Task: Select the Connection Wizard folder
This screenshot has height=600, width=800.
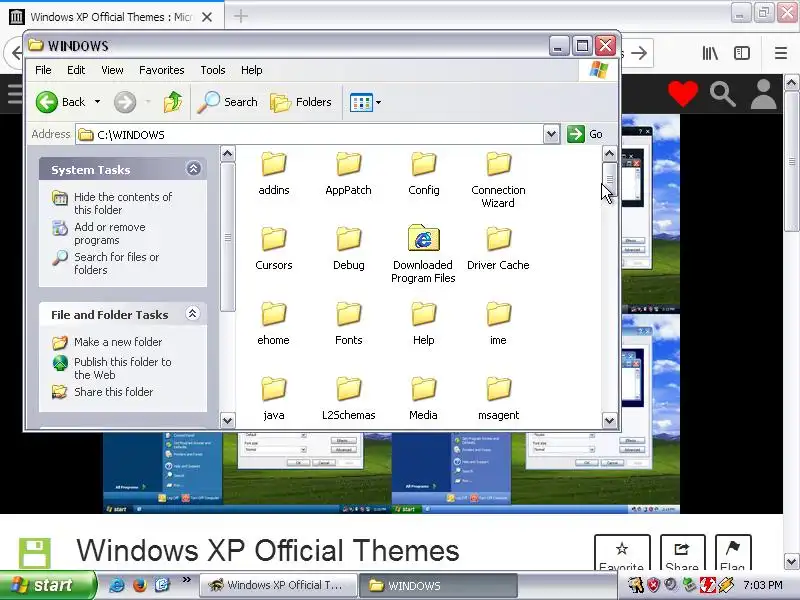Action: [x=498, y=180]
